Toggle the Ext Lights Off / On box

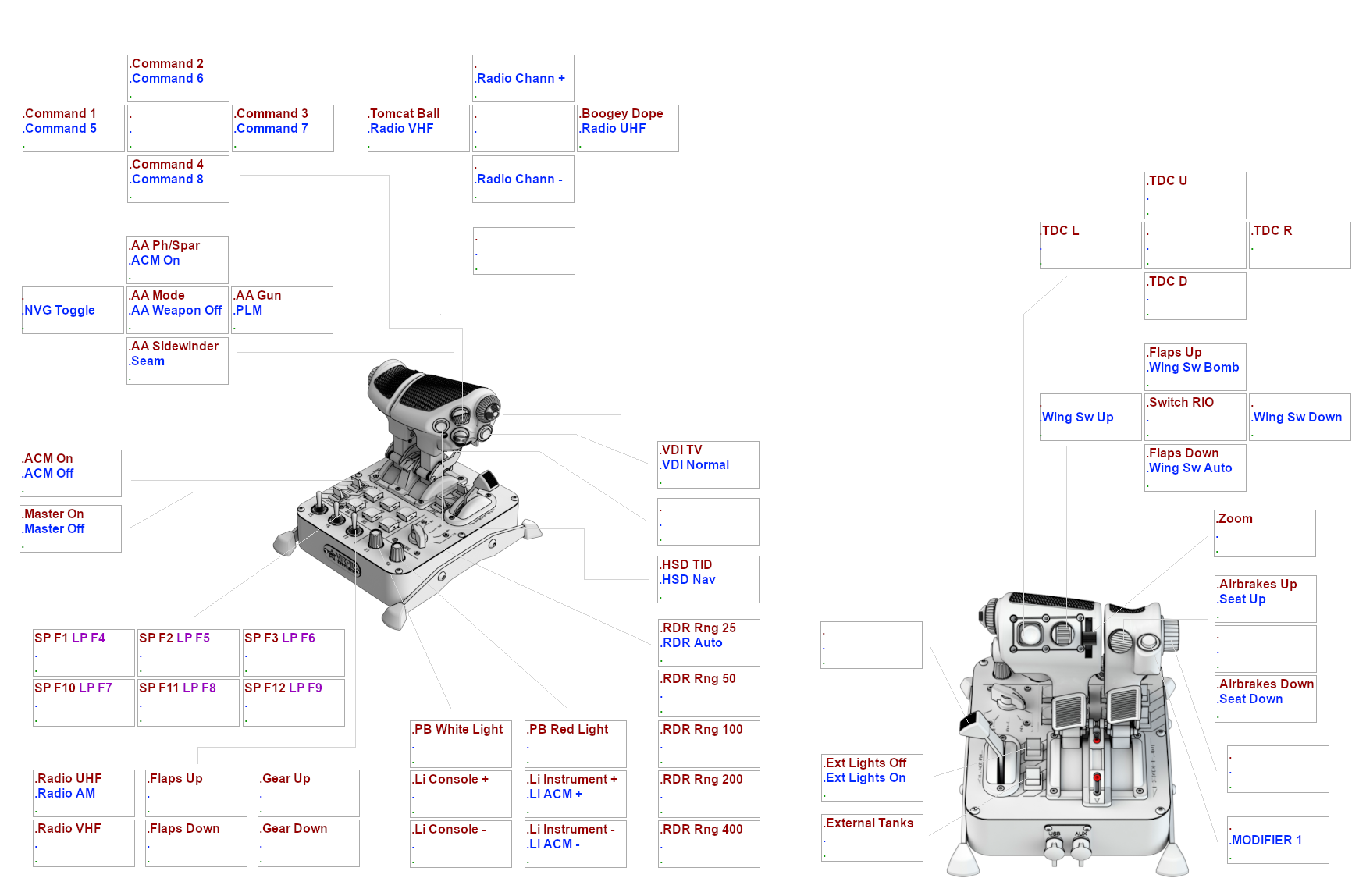point(872,777)
